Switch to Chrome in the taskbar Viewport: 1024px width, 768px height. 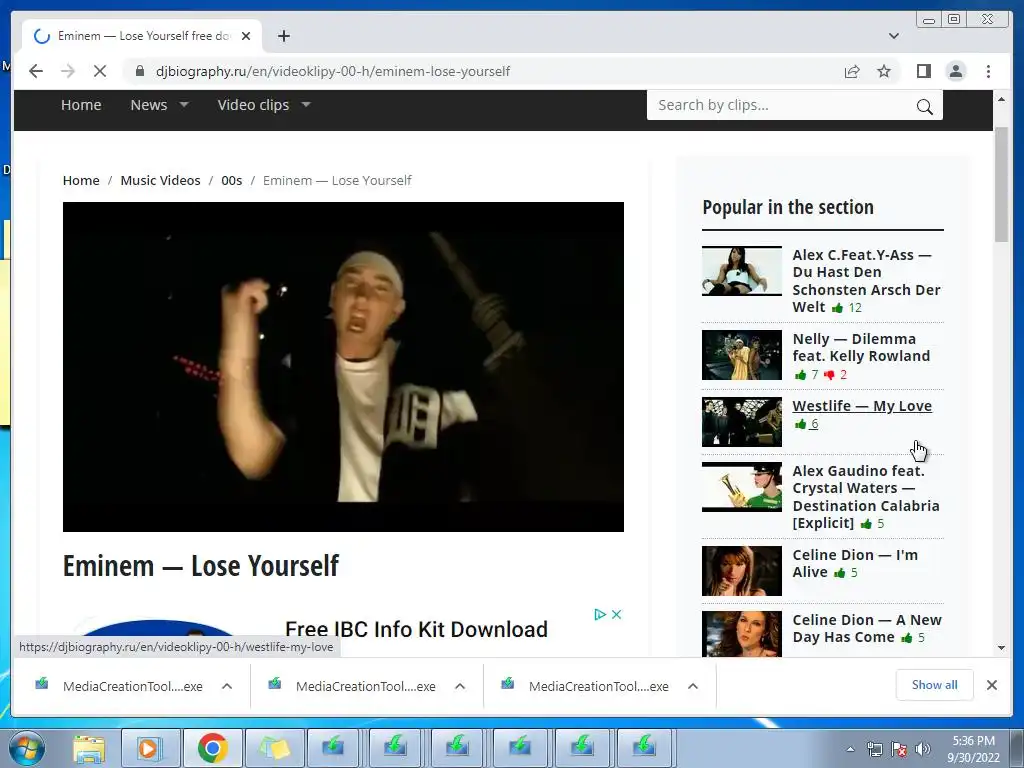pos(212,748)
